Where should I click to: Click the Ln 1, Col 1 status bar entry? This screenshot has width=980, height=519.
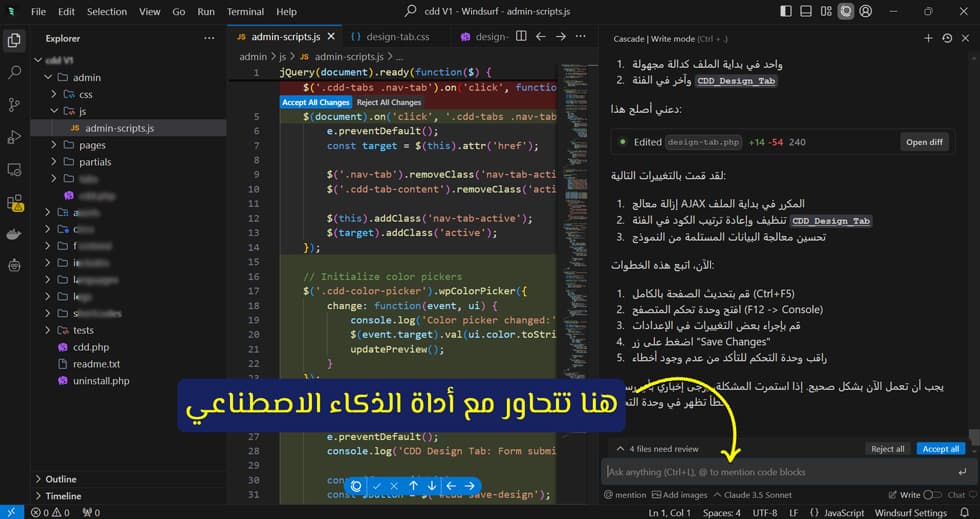[669, 513]
